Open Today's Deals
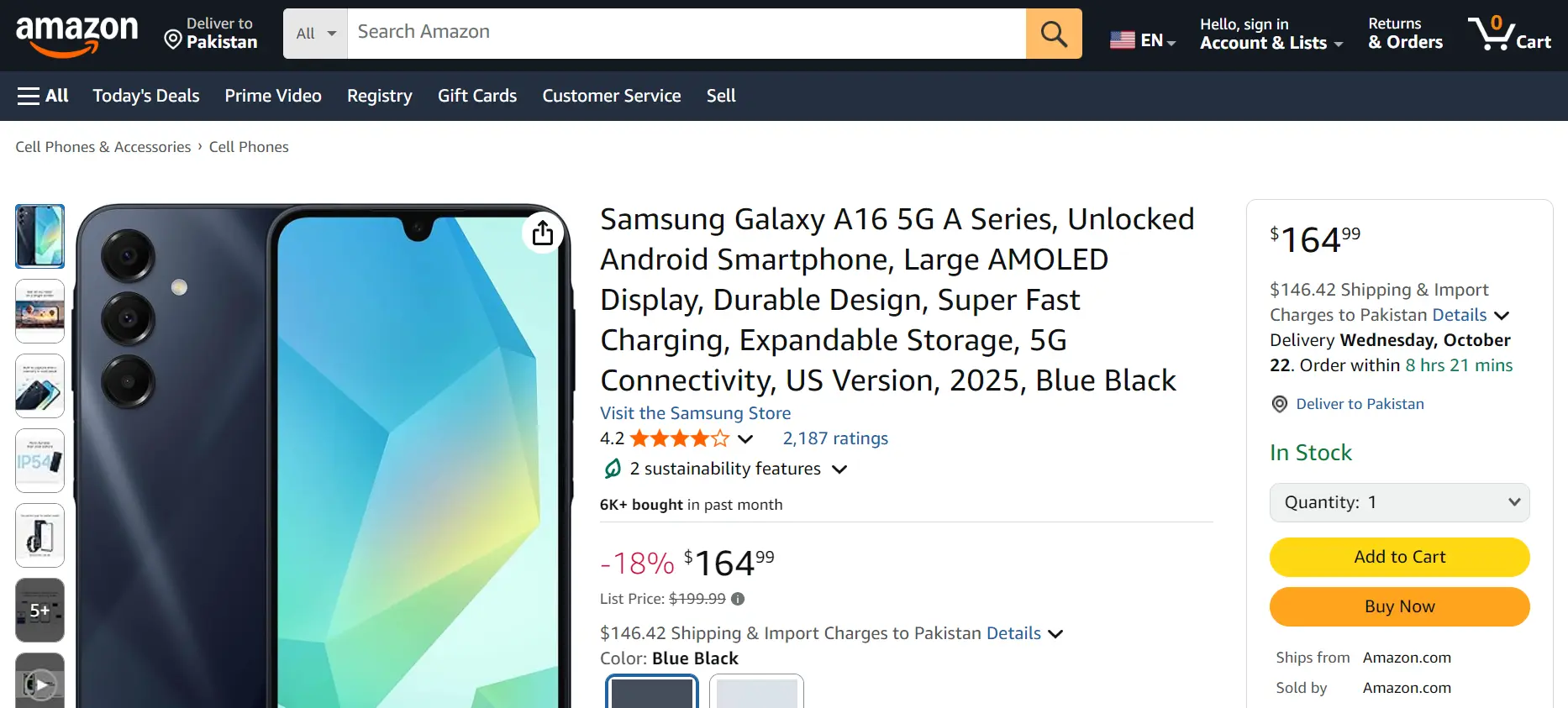 145,96
